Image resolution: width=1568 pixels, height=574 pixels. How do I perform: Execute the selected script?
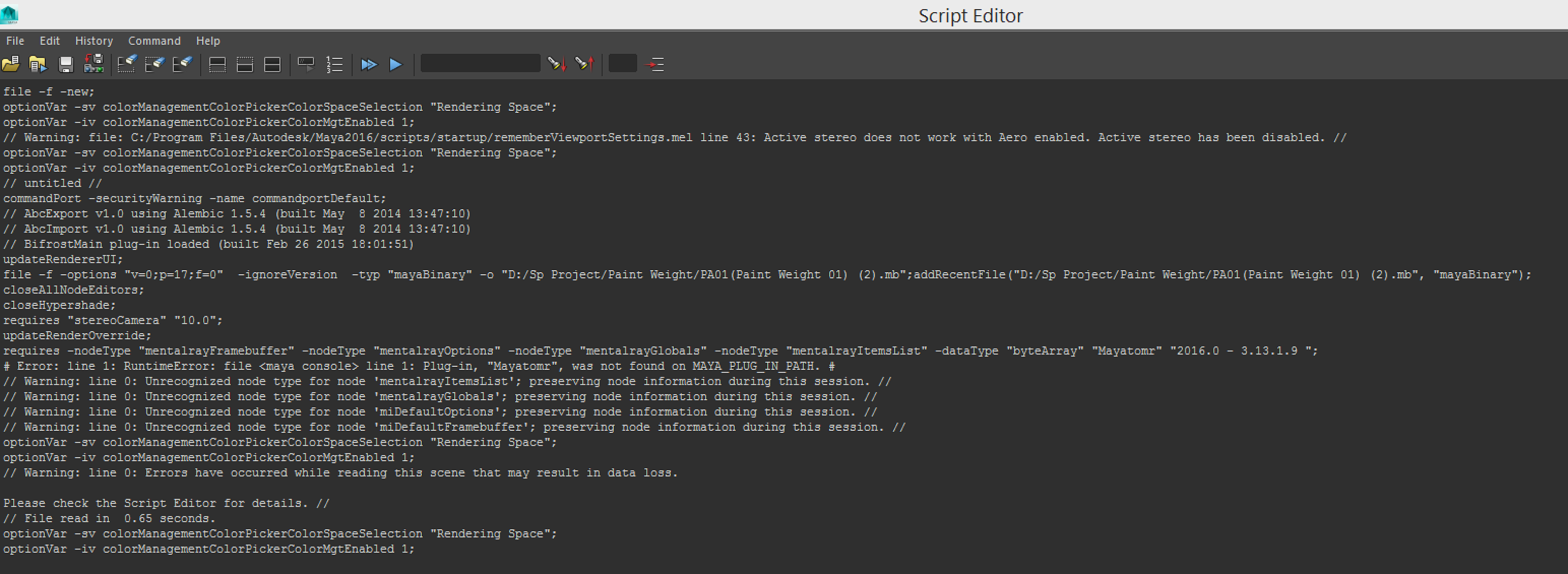tap(396, 64)
